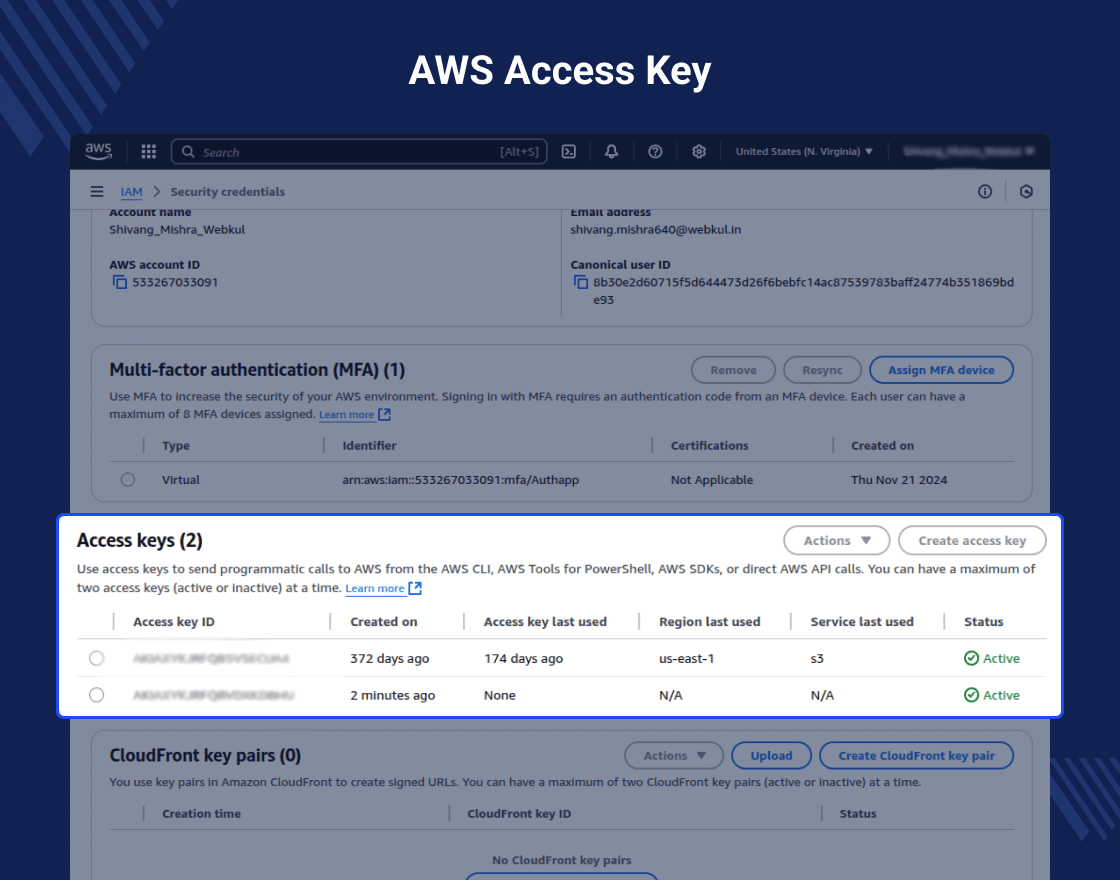The width and height of the screenshot is (1120, 880).
Task: Click the Create access key button
Action: pos(972,541)
